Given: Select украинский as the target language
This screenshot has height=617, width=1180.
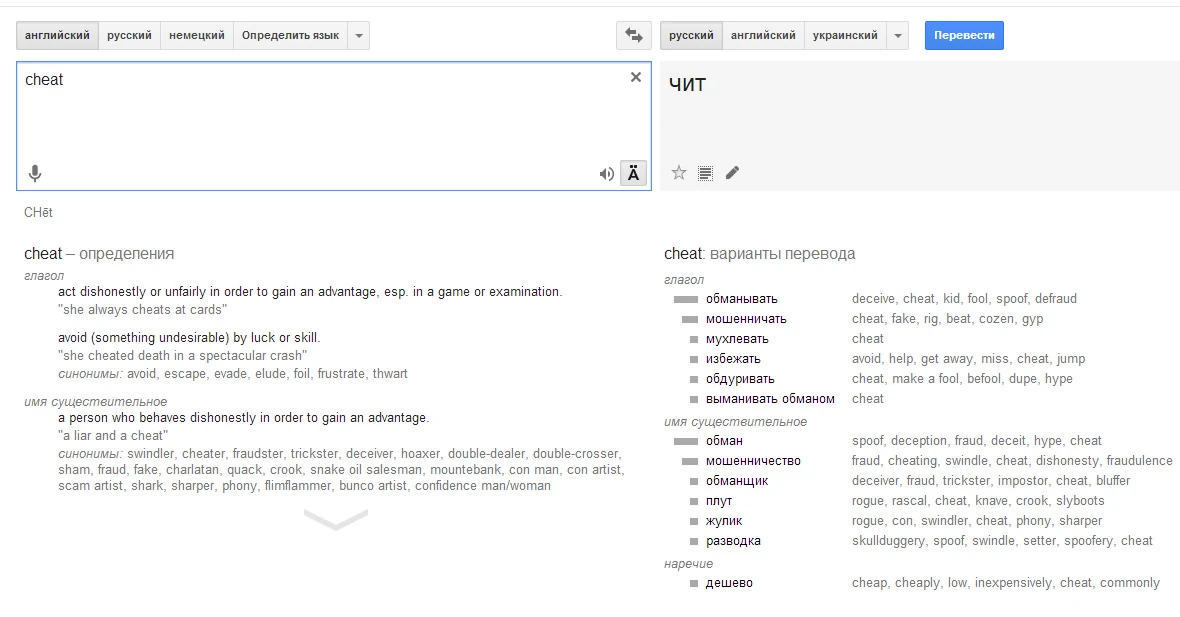Looking at the screenshot, I should click(845, 36).
